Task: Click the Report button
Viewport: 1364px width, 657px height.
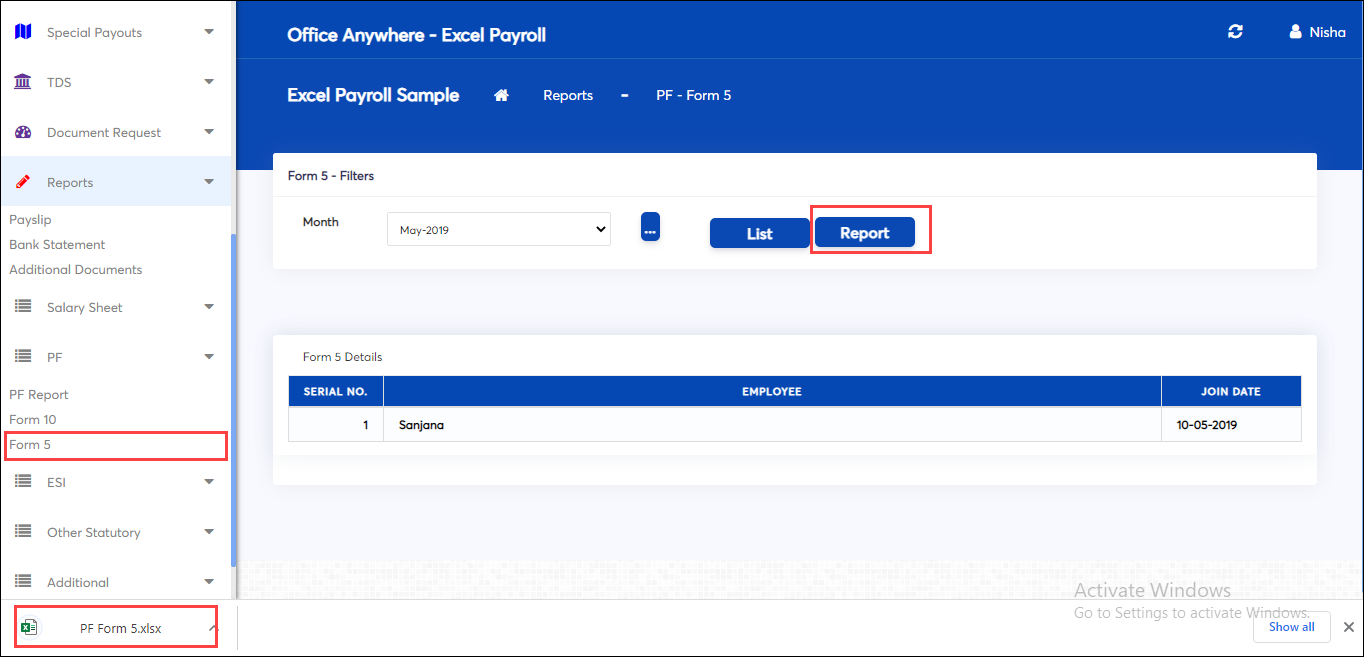Action: pyautogui.click(x=865, y=232)
